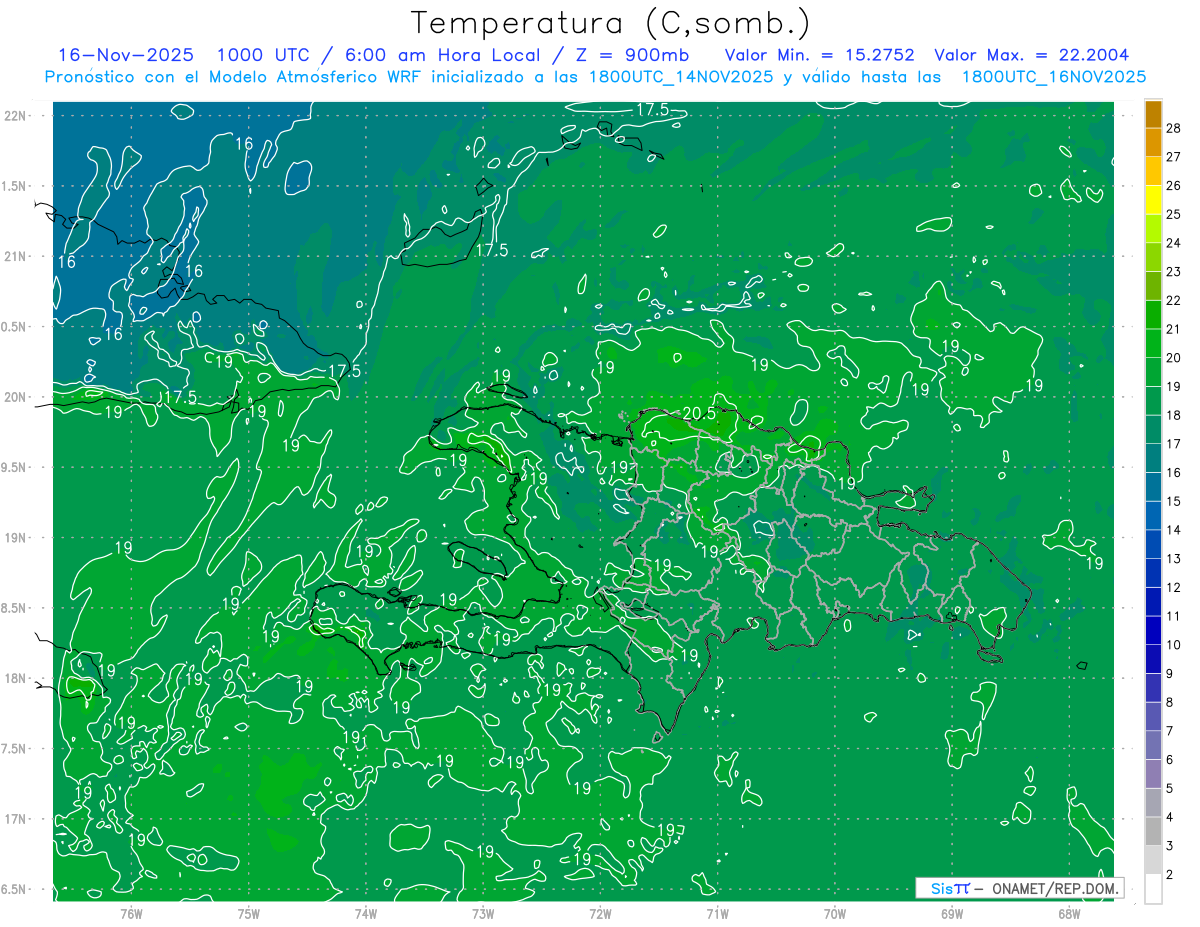Click the '17N' latitude axis label
Screen dimensions: 1200x927
(x=16, y=819)
